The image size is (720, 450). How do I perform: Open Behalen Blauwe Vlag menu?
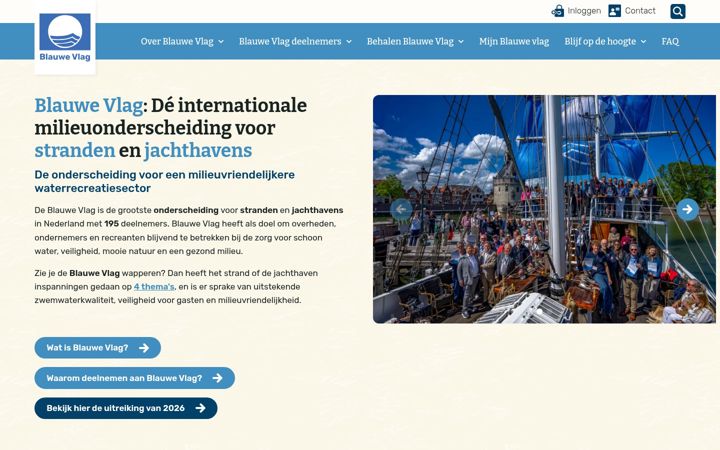coord(410,41)
